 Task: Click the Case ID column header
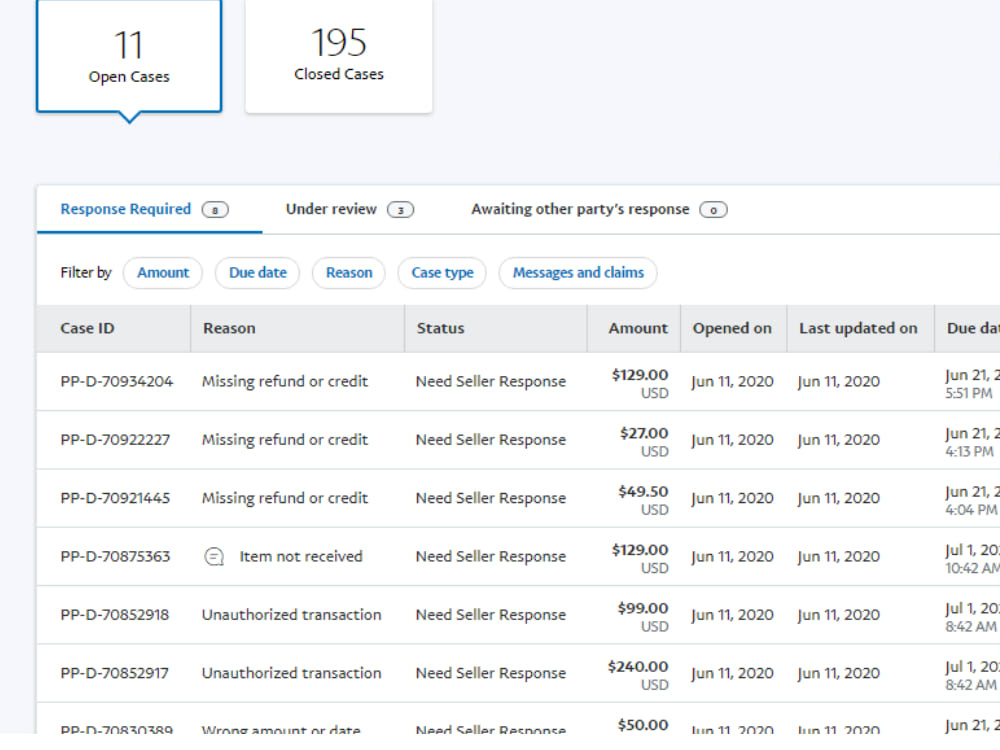(87, 328)
